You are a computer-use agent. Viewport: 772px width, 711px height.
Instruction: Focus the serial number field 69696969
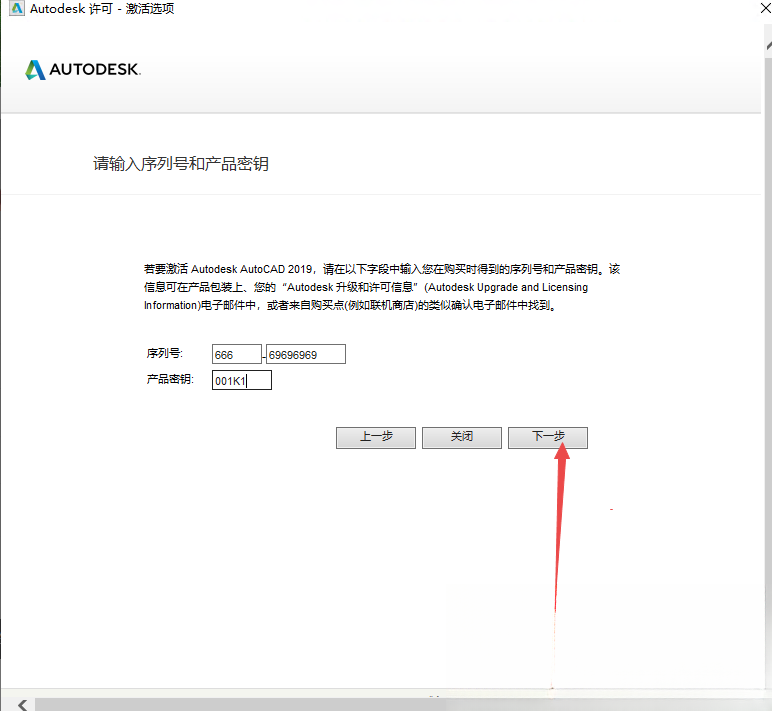point(306,355)
